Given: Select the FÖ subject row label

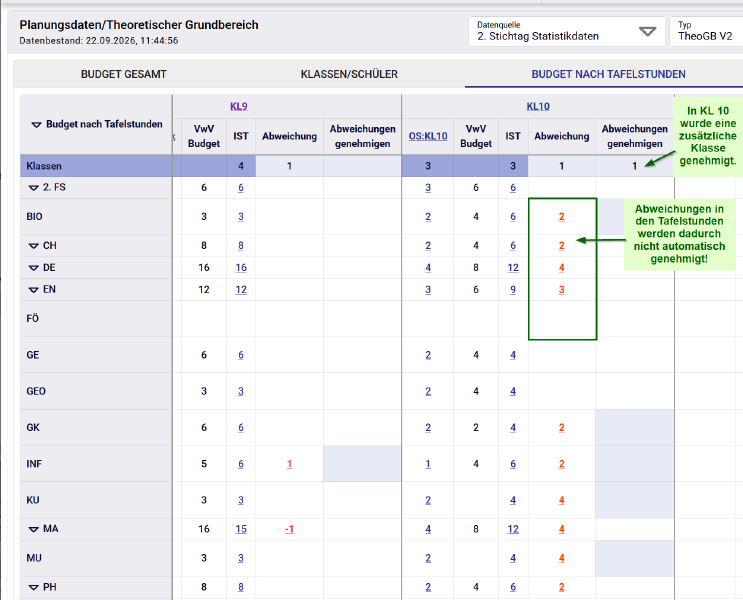Looking at the screenshot, I should pyautogui.click(x=32, y=318).
